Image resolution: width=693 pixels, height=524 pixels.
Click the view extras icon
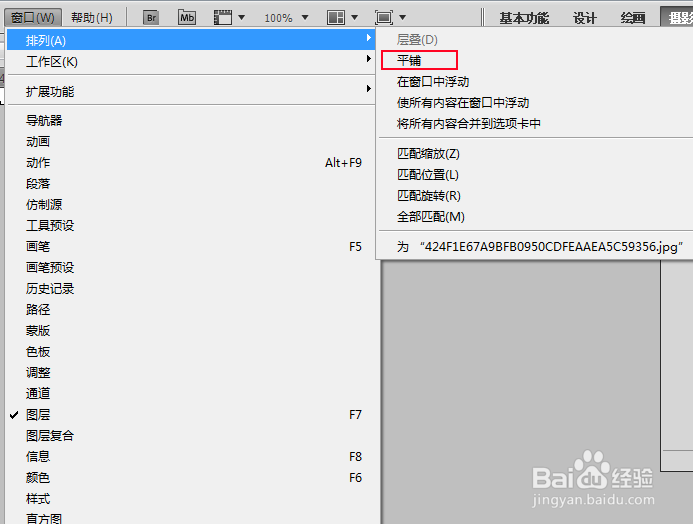pyautogui.click(x=223, y=18)
